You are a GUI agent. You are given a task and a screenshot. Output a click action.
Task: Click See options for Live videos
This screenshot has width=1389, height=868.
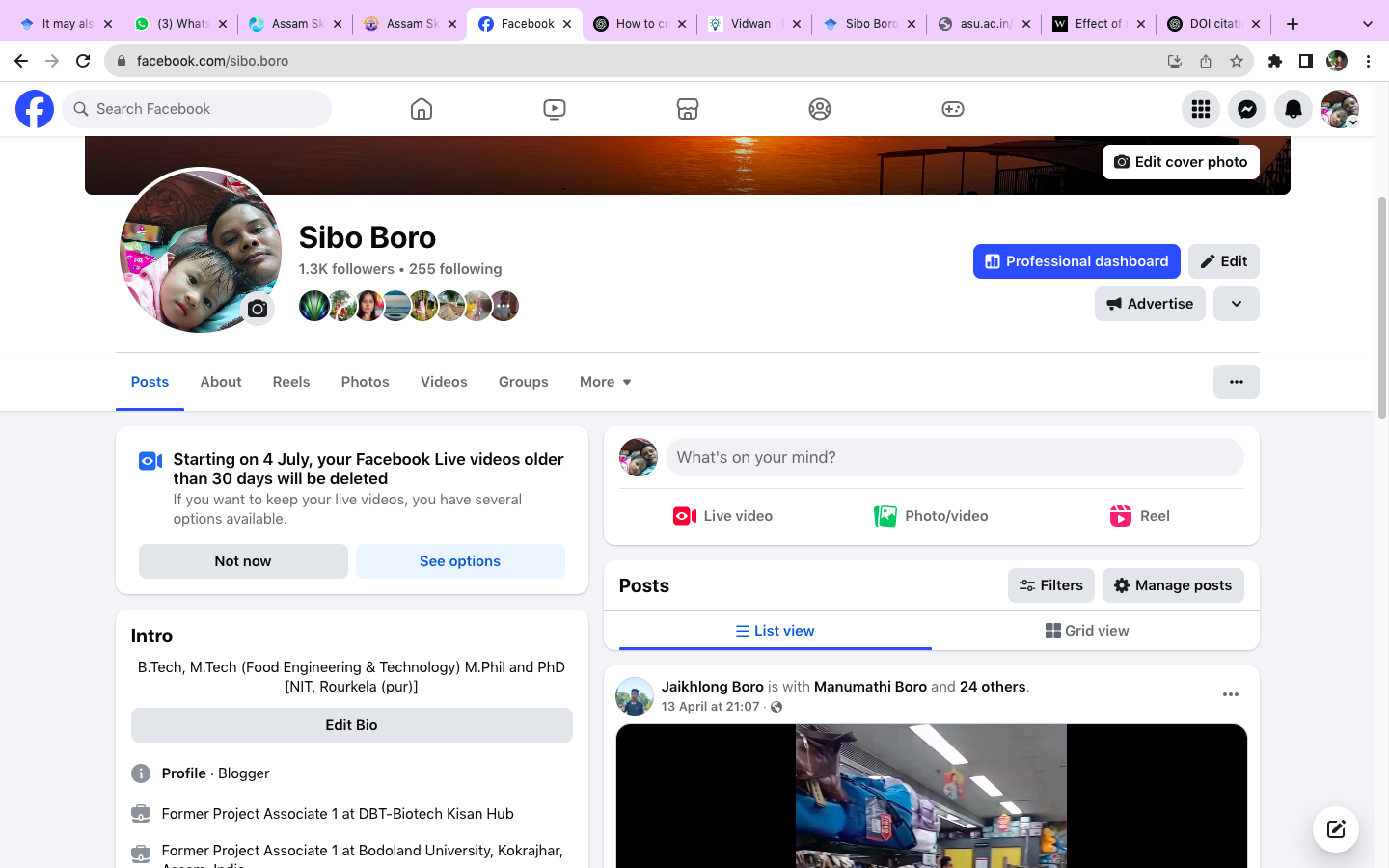(460, 561)
